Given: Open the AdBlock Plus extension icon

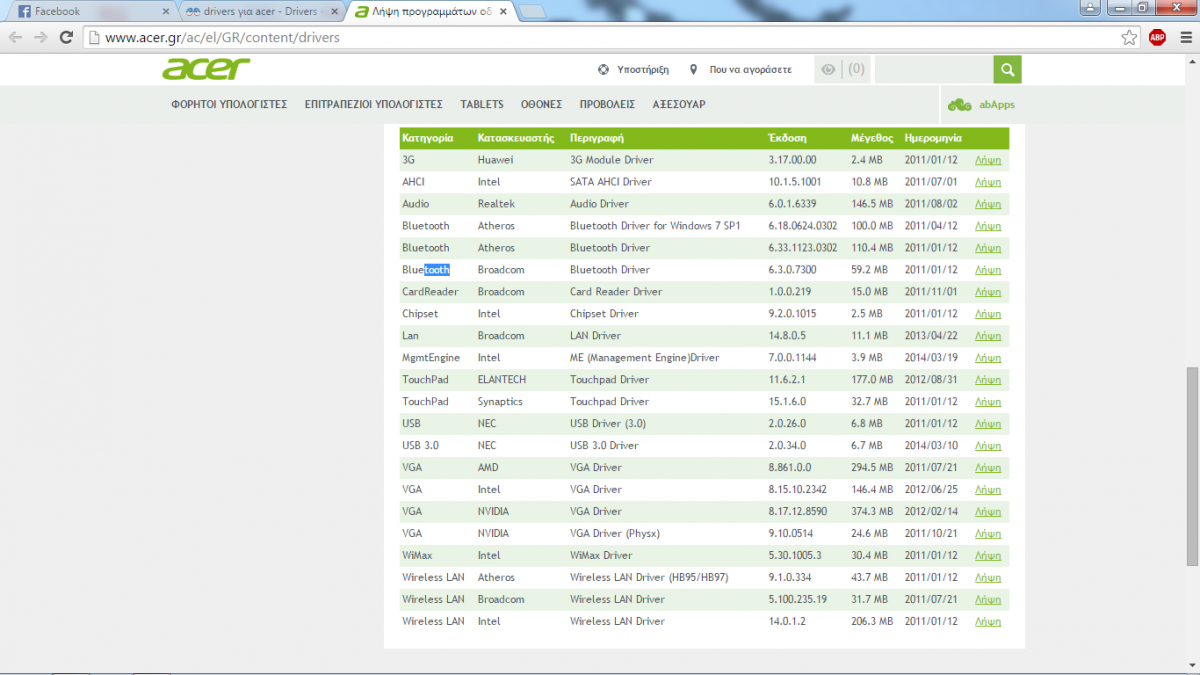Looking at the screenshot, I should 1157,37.
